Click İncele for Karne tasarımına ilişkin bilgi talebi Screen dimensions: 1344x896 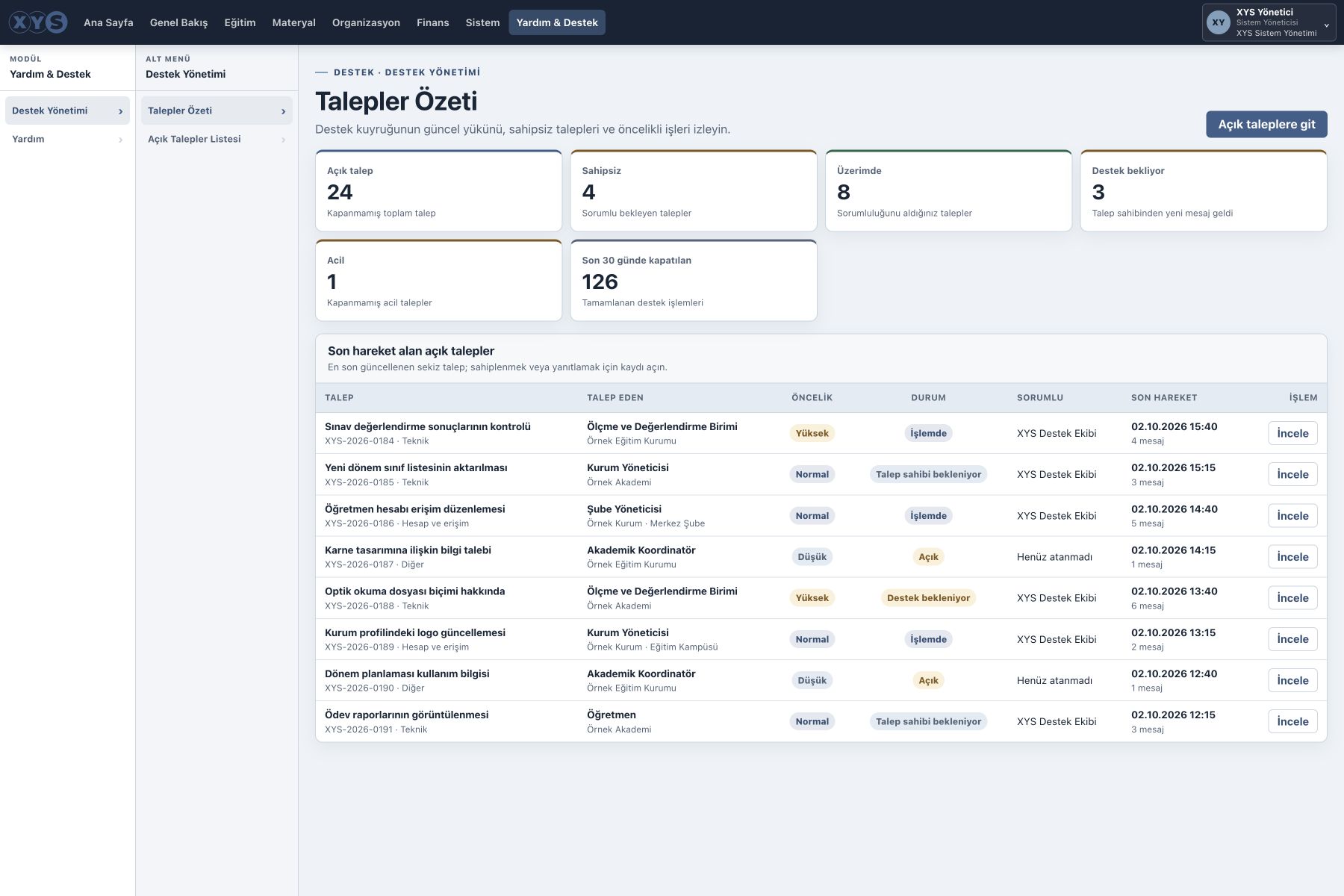[x=1292, y=556]
